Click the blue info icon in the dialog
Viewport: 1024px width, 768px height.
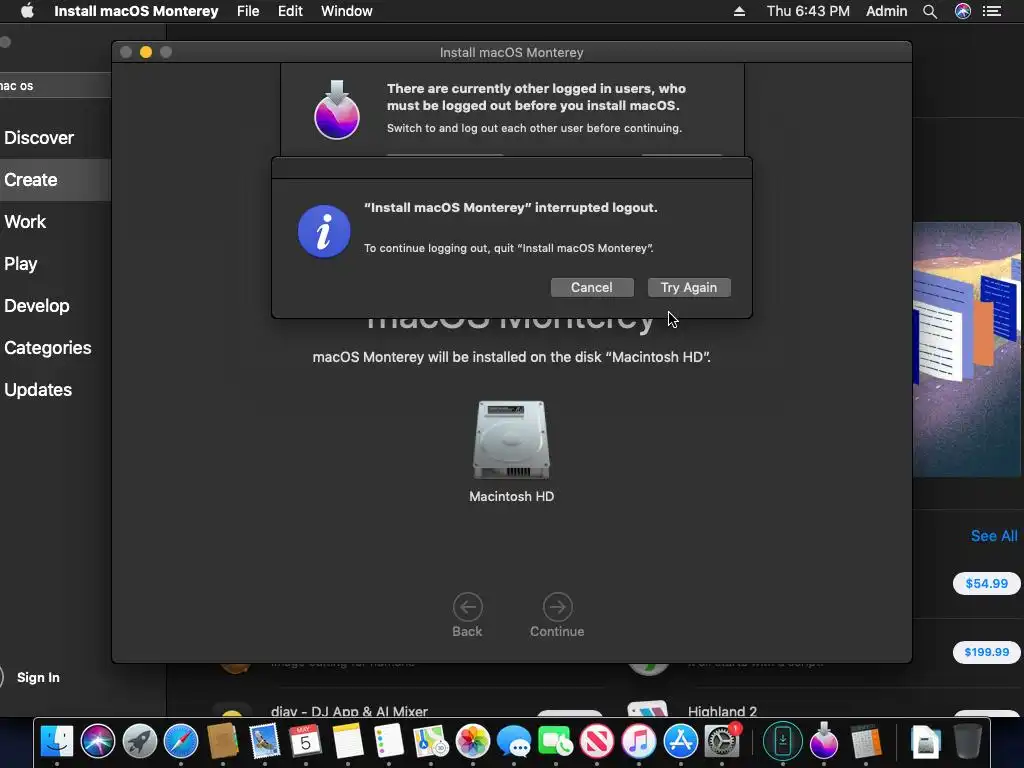324,231
